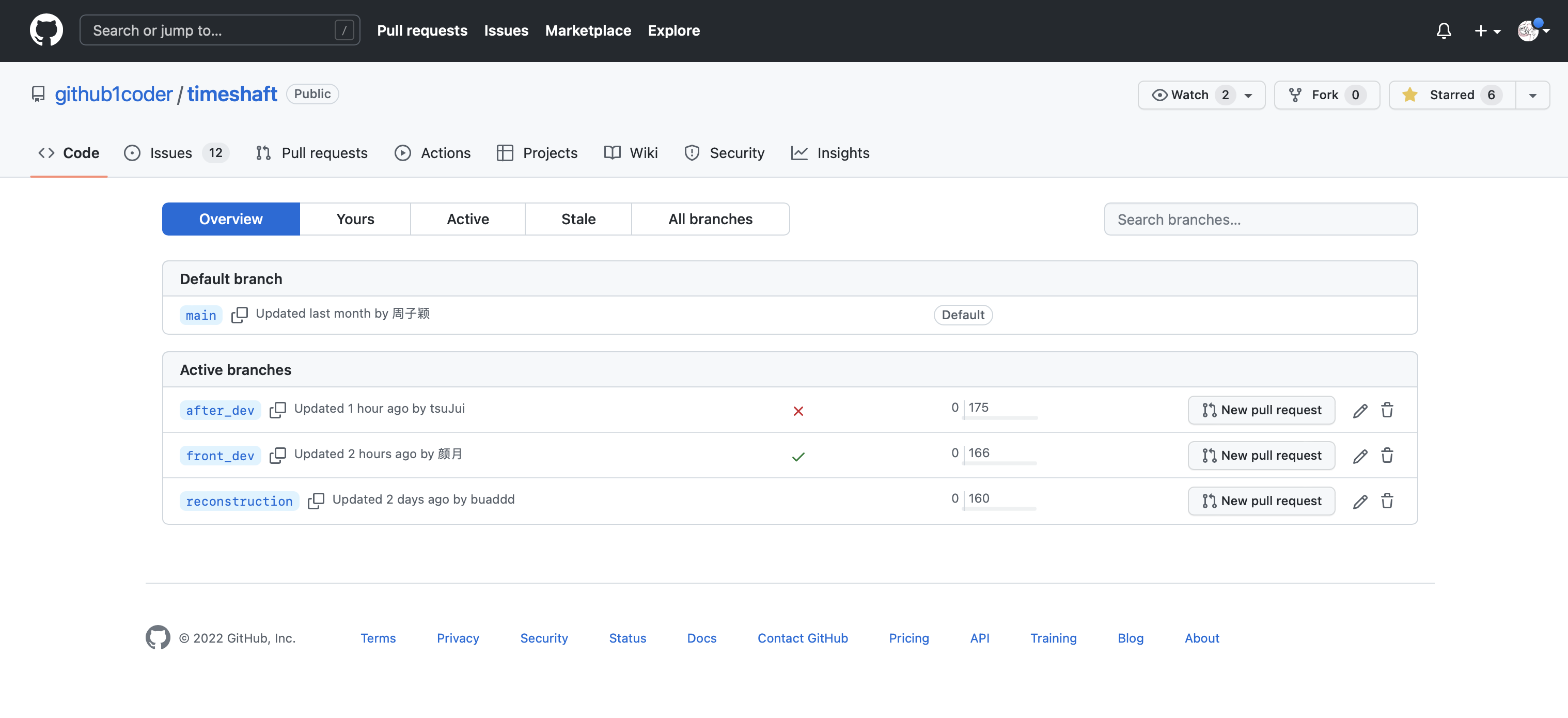The width and height of the screenshot is (1568, 718).
Task: Rename the front_dev branch with pencil icon
Action: coord(1360,456)
